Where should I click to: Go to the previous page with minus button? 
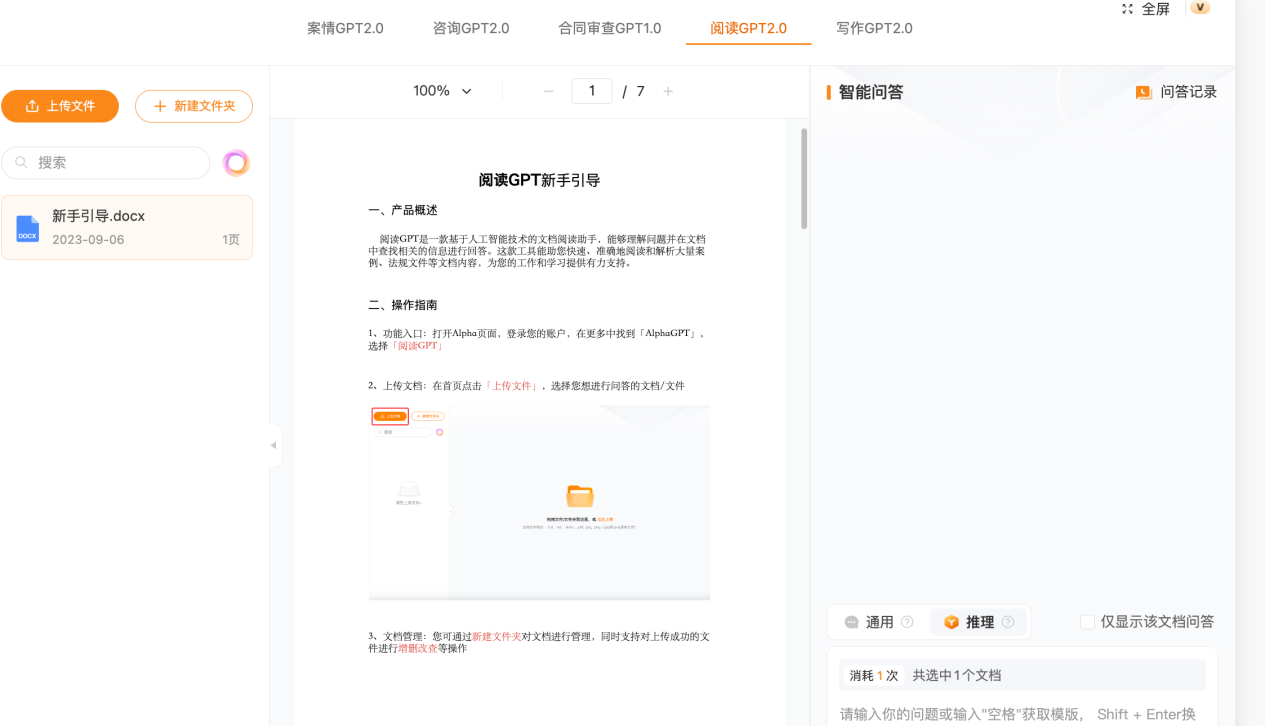[548, 91]
